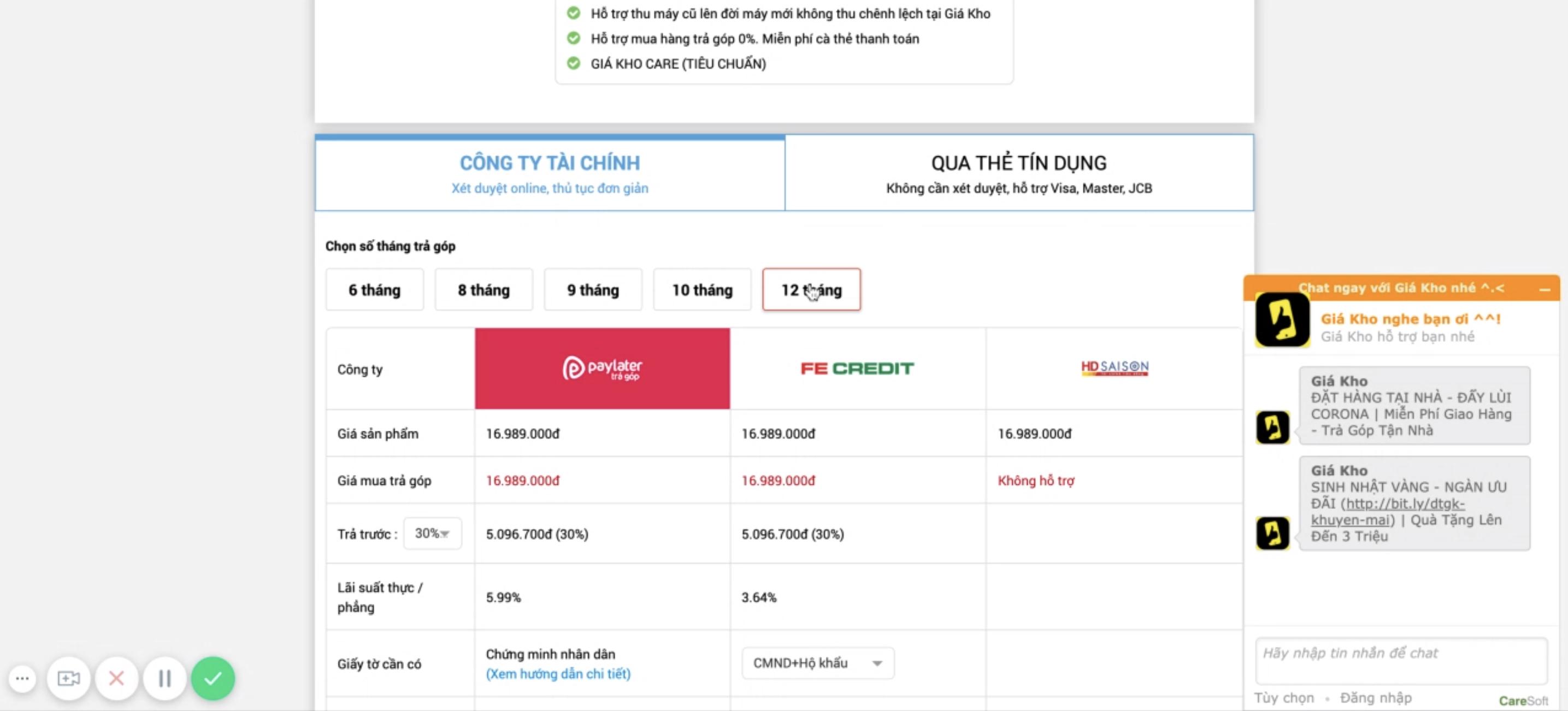This screenshot has width=1568, height=711.
Task: Select the FE Credit logo
Action: (x=857, y=369)
